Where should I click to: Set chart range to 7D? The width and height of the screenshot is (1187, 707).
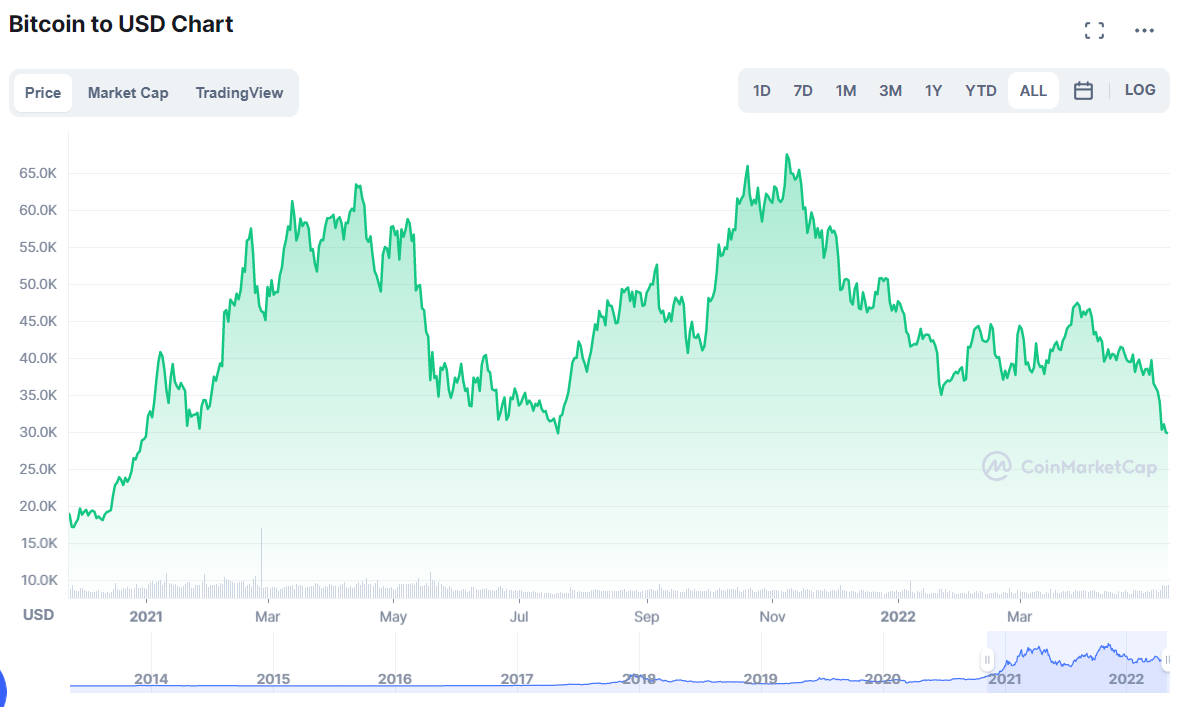point(802,91)
